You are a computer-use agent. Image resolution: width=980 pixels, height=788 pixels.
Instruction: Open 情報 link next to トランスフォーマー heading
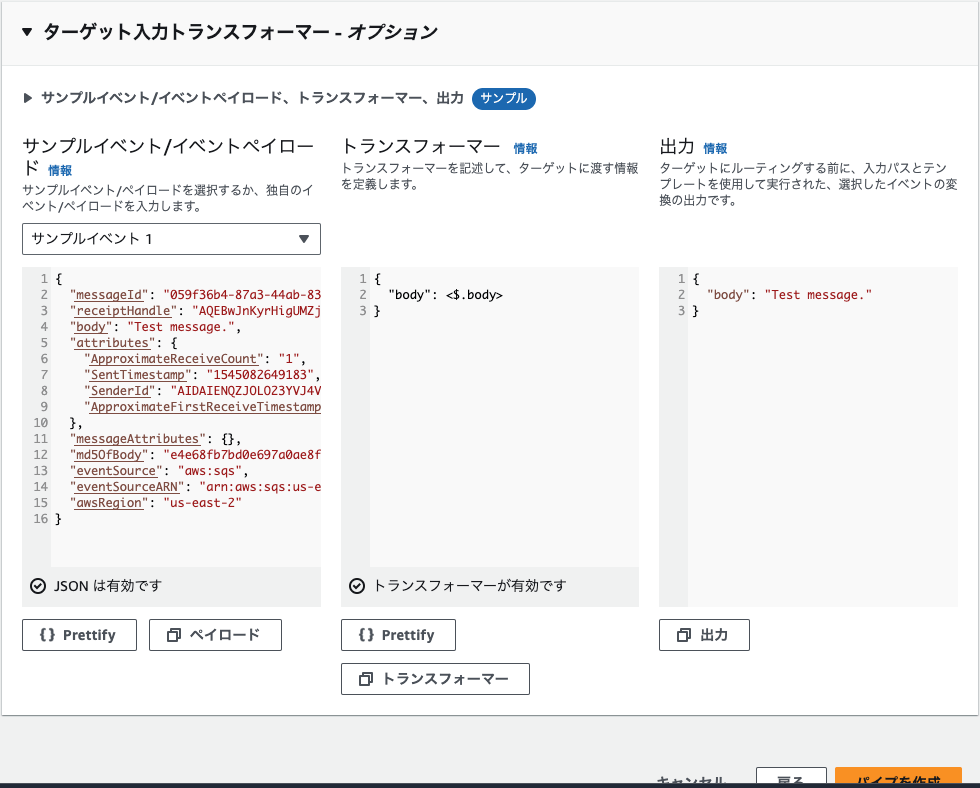[526, 149]
